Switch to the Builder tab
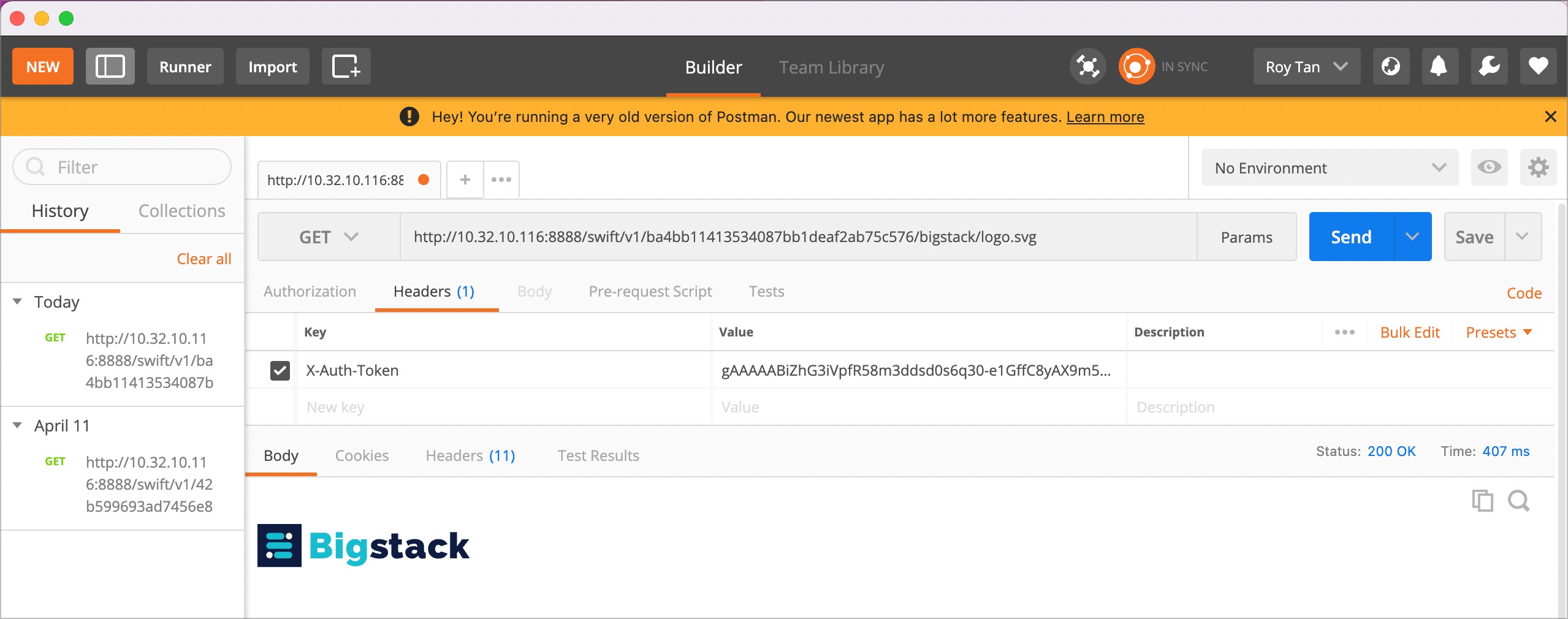 coord(714,67)
